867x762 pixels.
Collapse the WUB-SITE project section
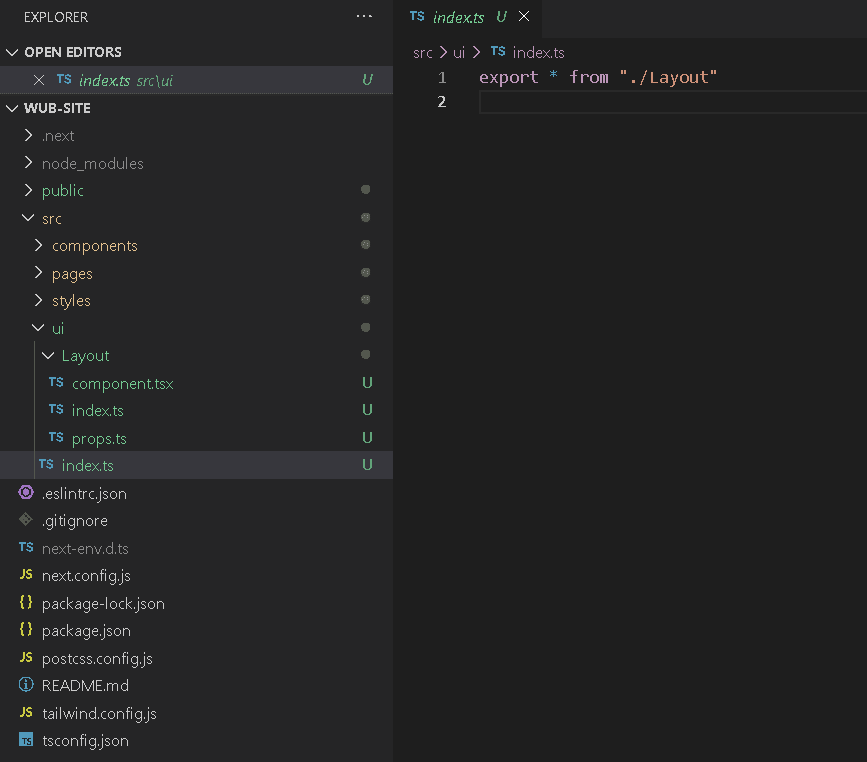tap(12, 108)
